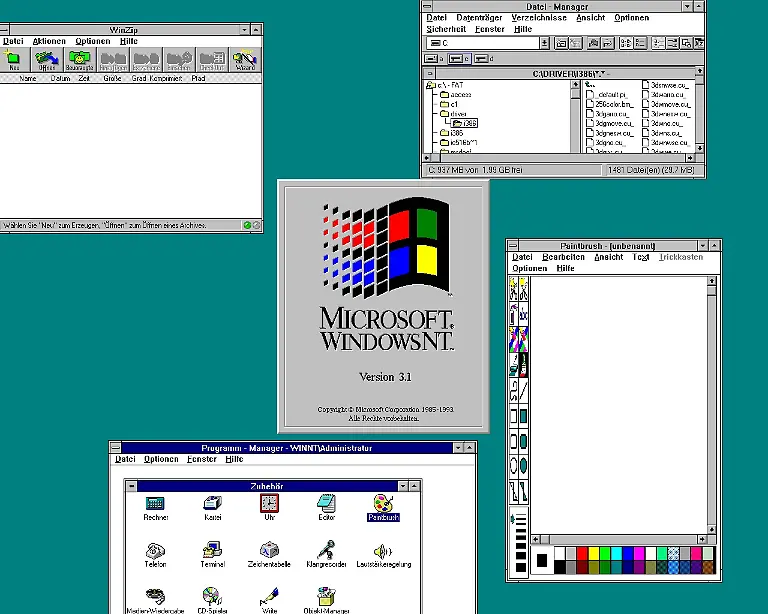Open Paintbrush's Text menu
768x614 pixels.
[641, 257]
